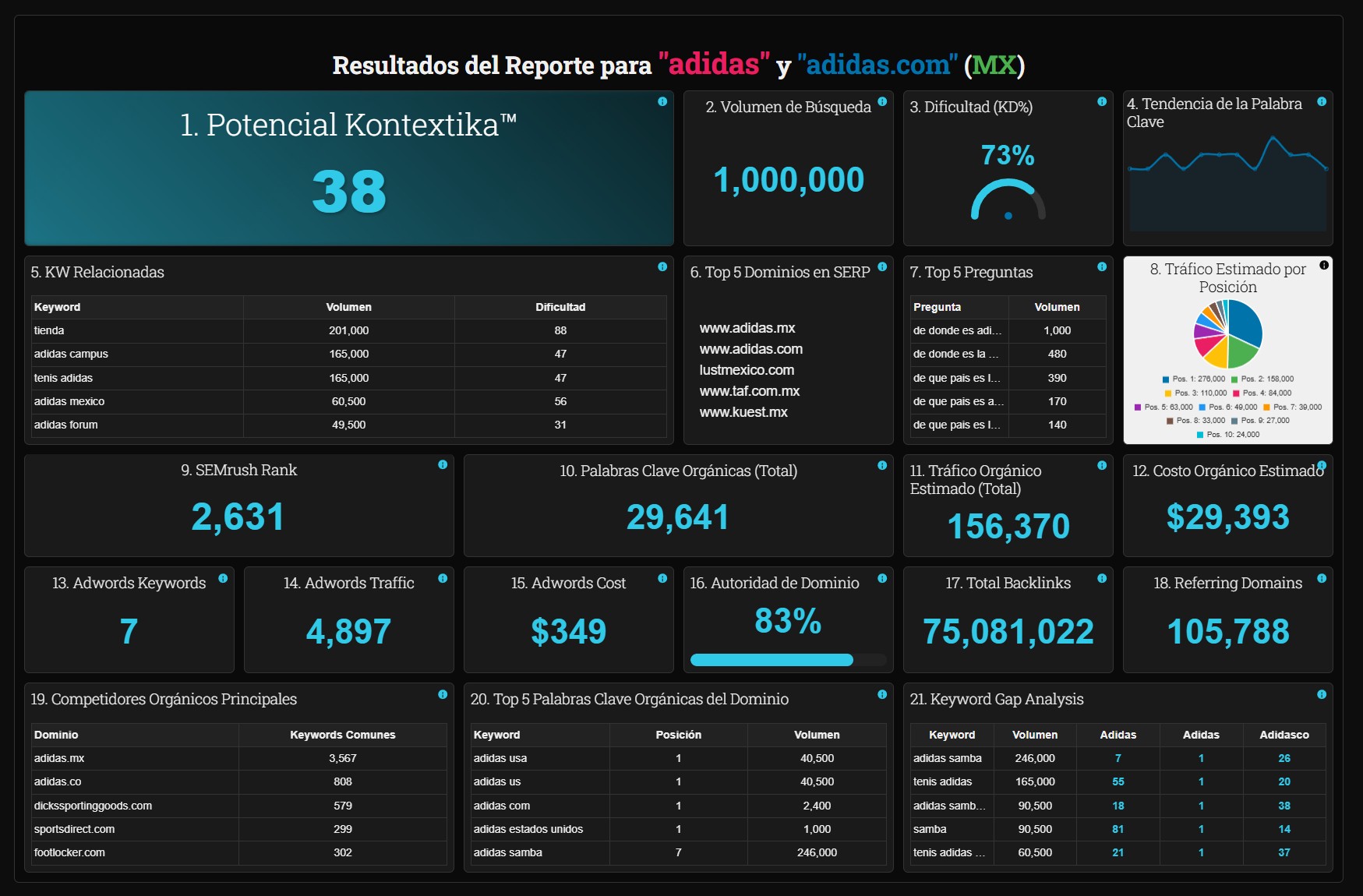The image size is (1363, 896).
Task: Click competitor domain adidas.co
Action: pos(58,781)
